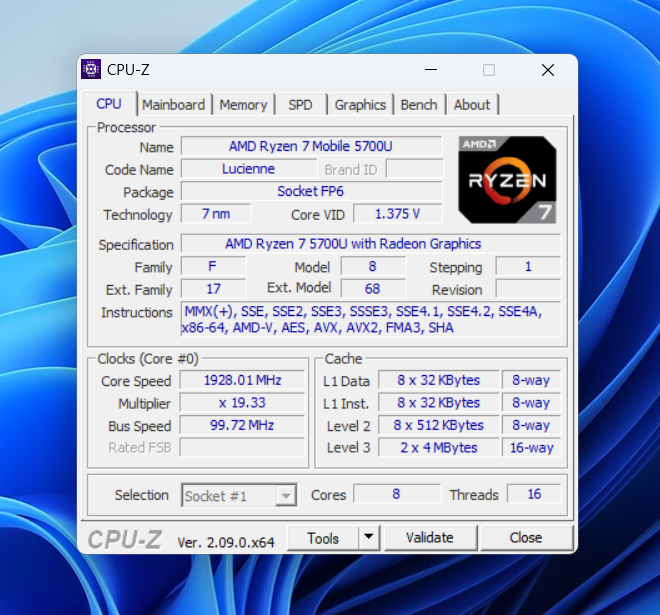Click the L1 Inst. size 8 x 32 KBytes
Screen dimensions: 660x615
(x=439, y=403)
